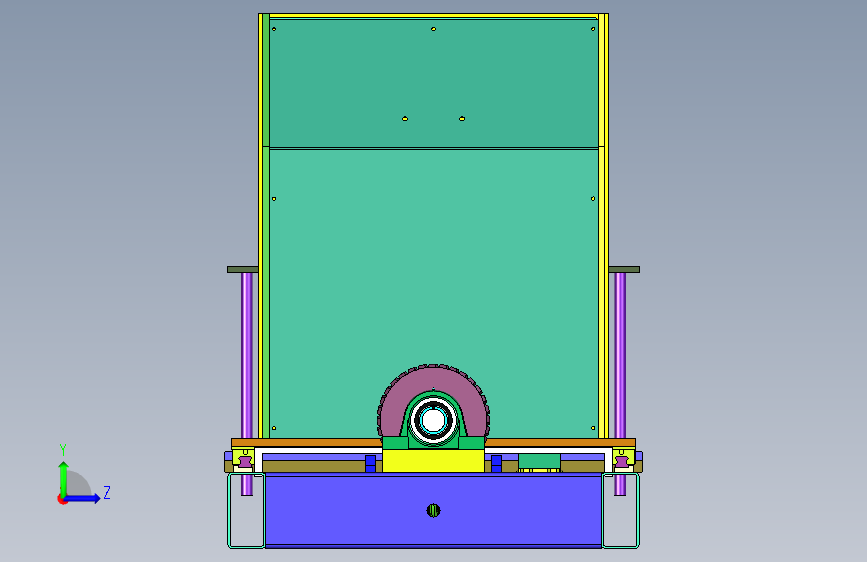Select the gray plate atop the right column
The height and width of the screenshot is (562, 867).
click(624, 269)
